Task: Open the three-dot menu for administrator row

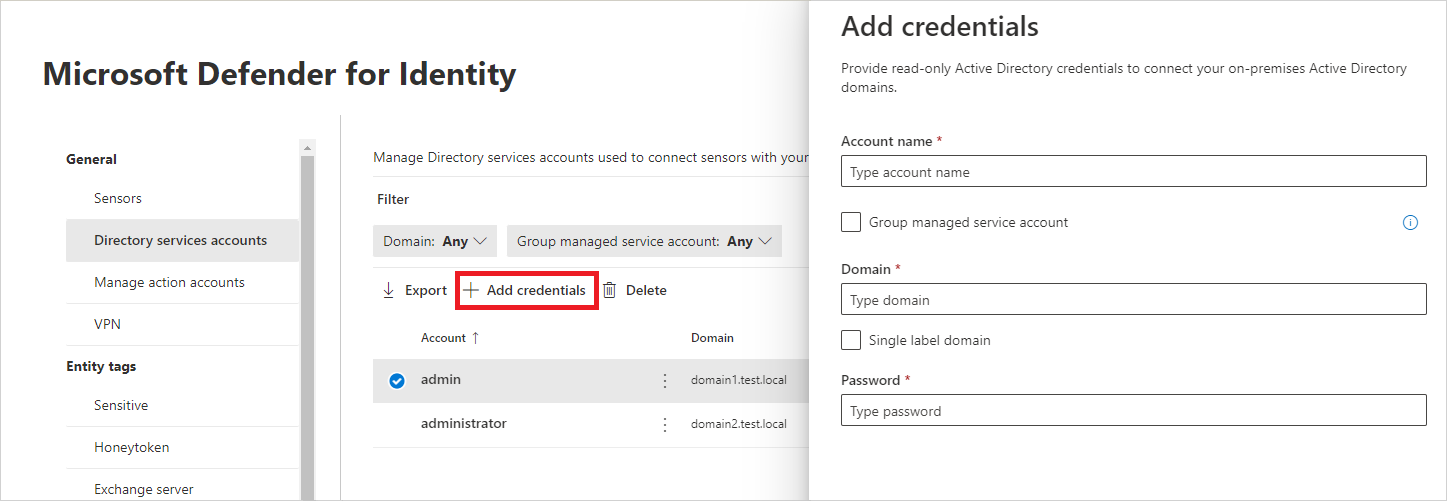Action: pos(665,425)
